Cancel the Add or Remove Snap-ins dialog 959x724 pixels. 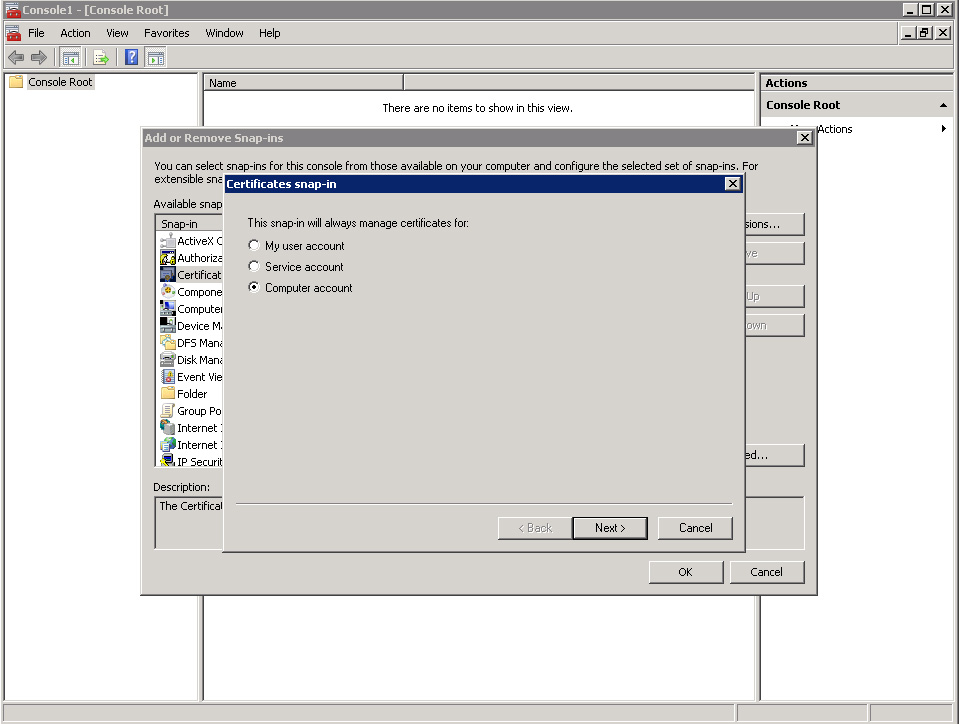(x=766, y=572)
